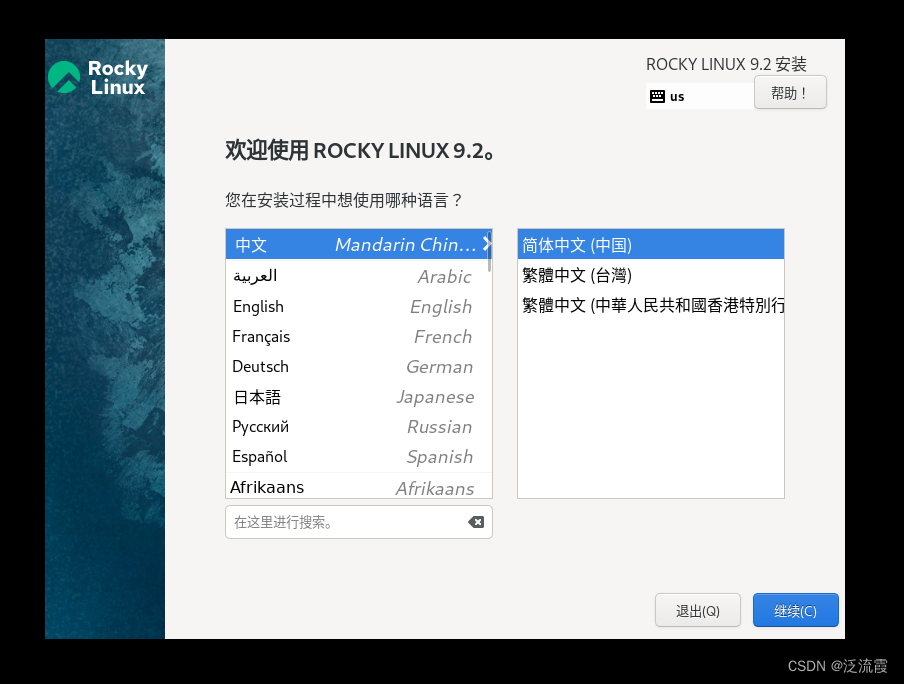Click the 退出(Q) quit button

(x=697, y=610)
